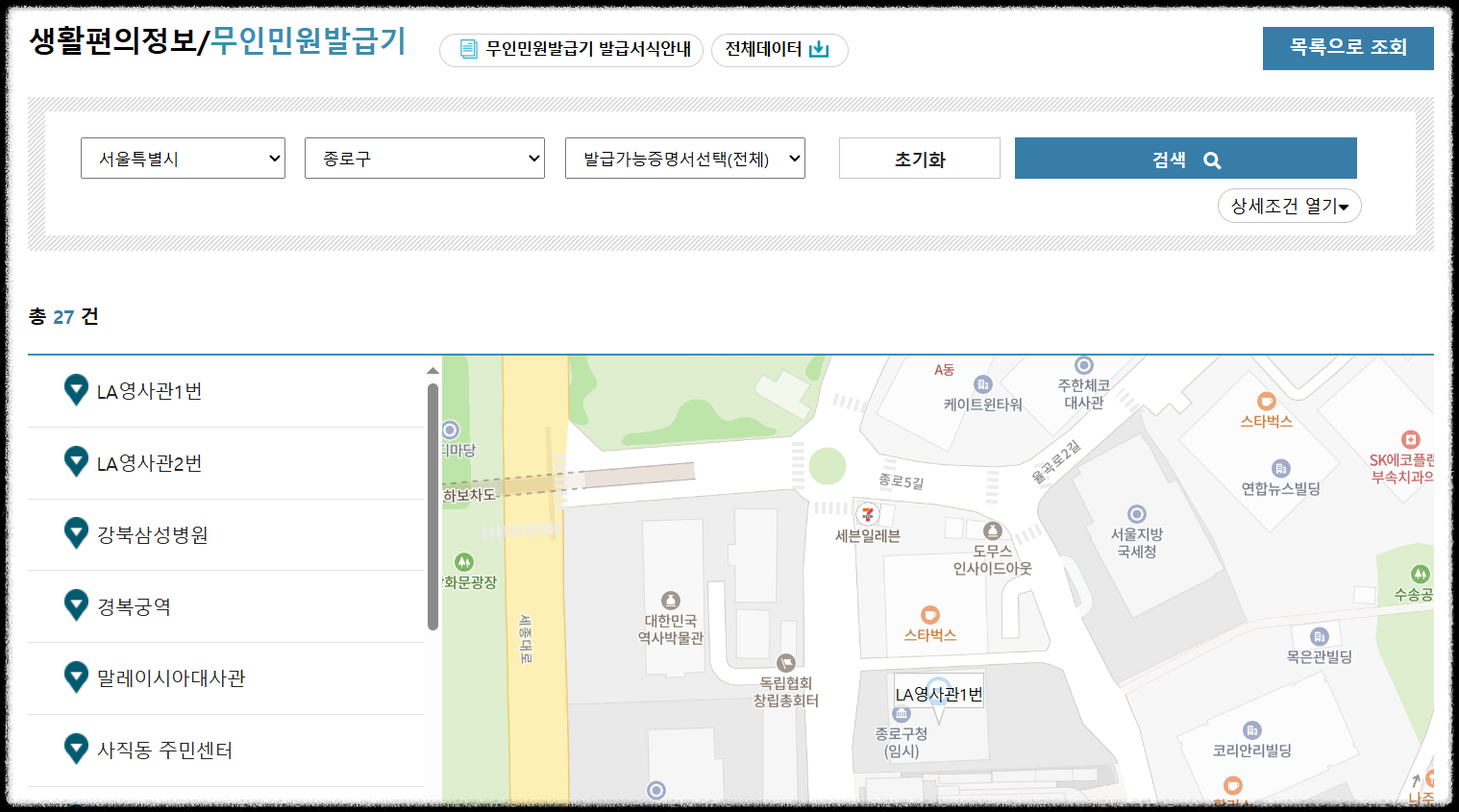Screen dimensions: 1459x812
Task: Open 무인민원발급기 발급서식안내 link
Action: tap(571, 50)
